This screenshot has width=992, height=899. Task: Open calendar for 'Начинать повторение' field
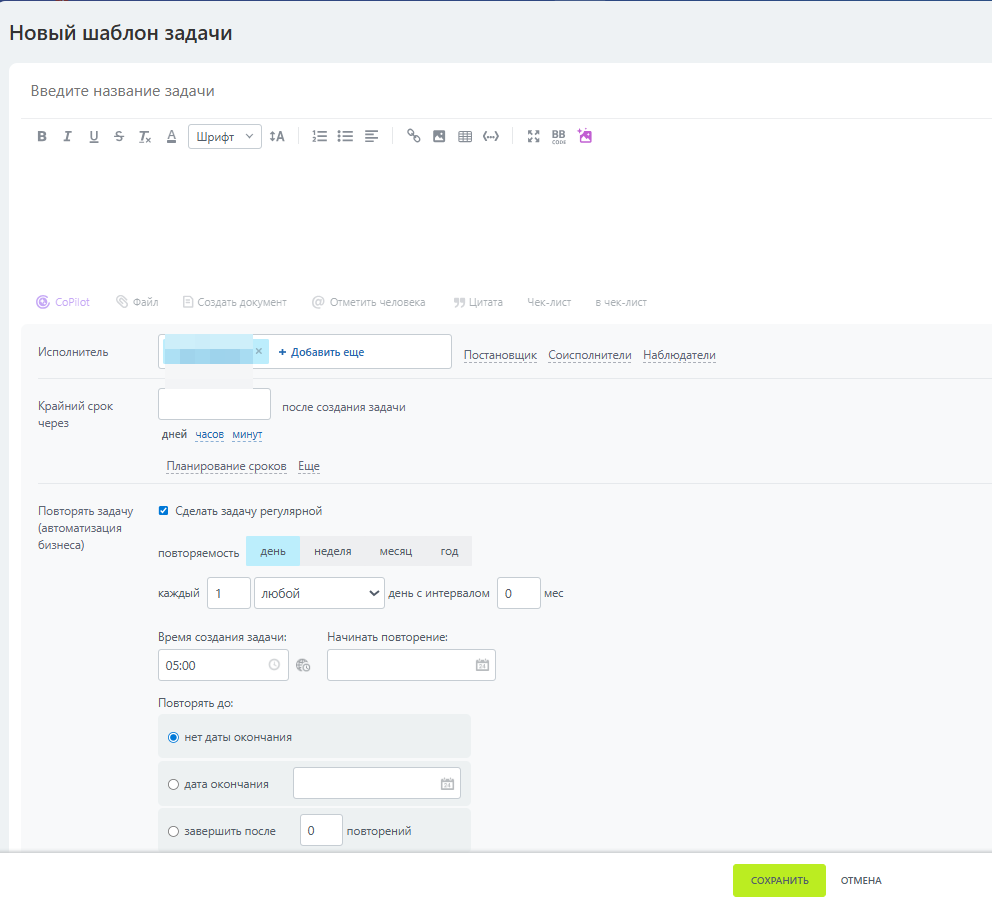[x=482, y=665]
